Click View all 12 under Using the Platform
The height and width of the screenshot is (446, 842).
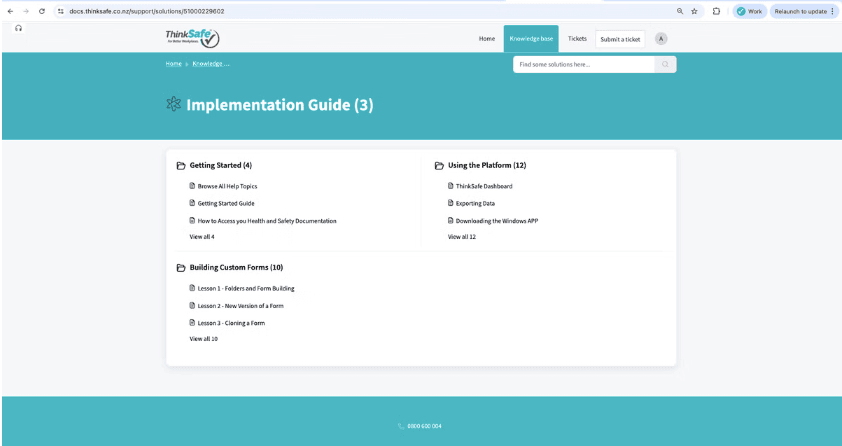pyautogui.click(x=461, y=237)
